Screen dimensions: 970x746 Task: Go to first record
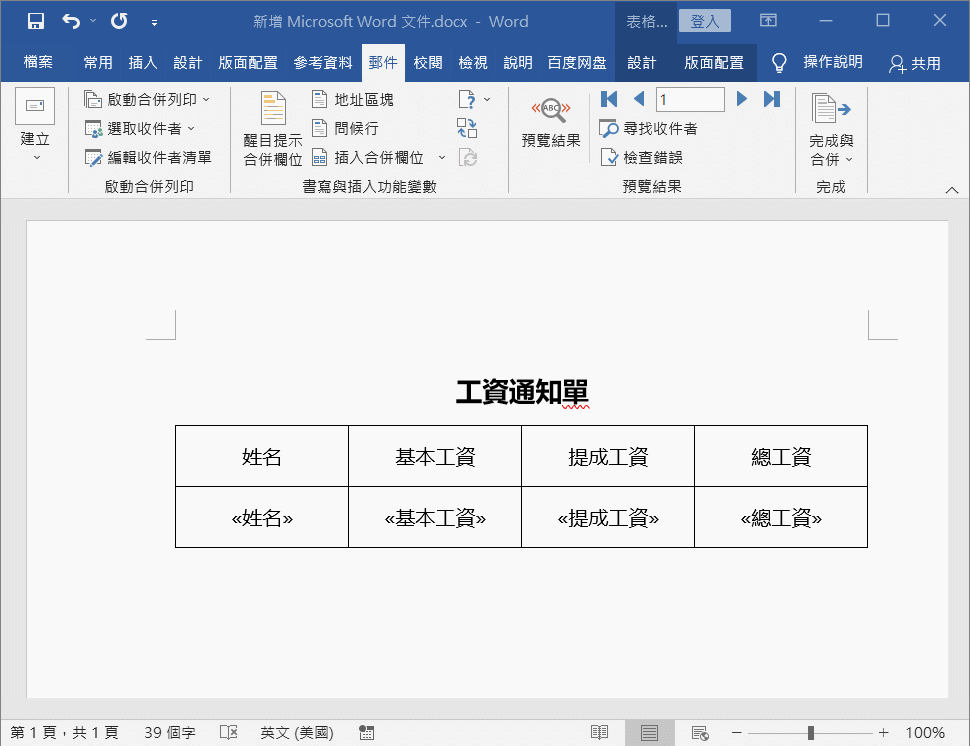tap(609, 99)
